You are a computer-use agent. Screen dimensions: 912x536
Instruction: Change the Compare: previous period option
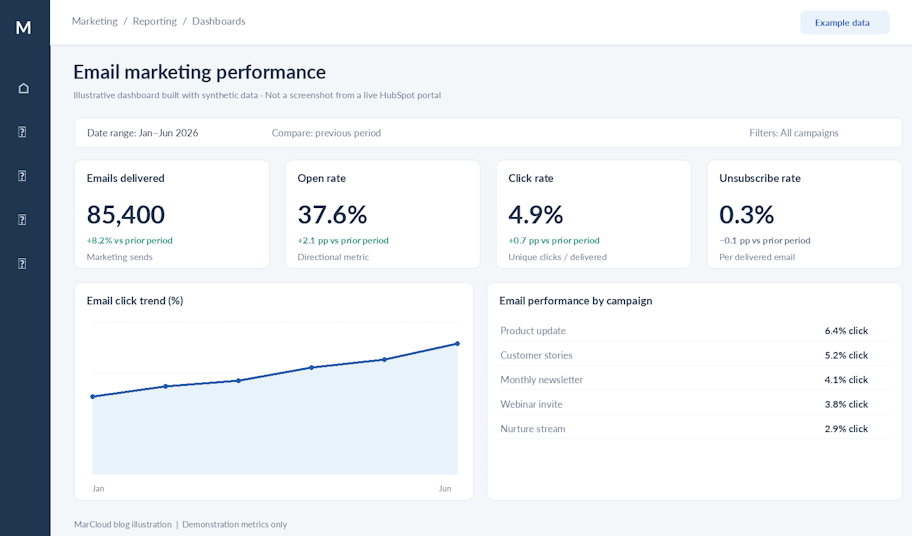pos(326,133)
